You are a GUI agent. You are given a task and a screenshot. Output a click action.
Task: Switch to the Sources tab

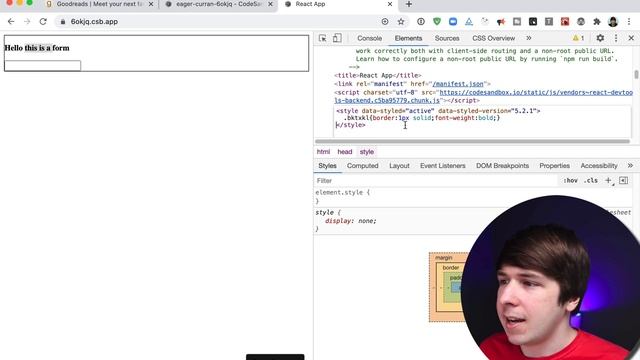click(447, 38)
